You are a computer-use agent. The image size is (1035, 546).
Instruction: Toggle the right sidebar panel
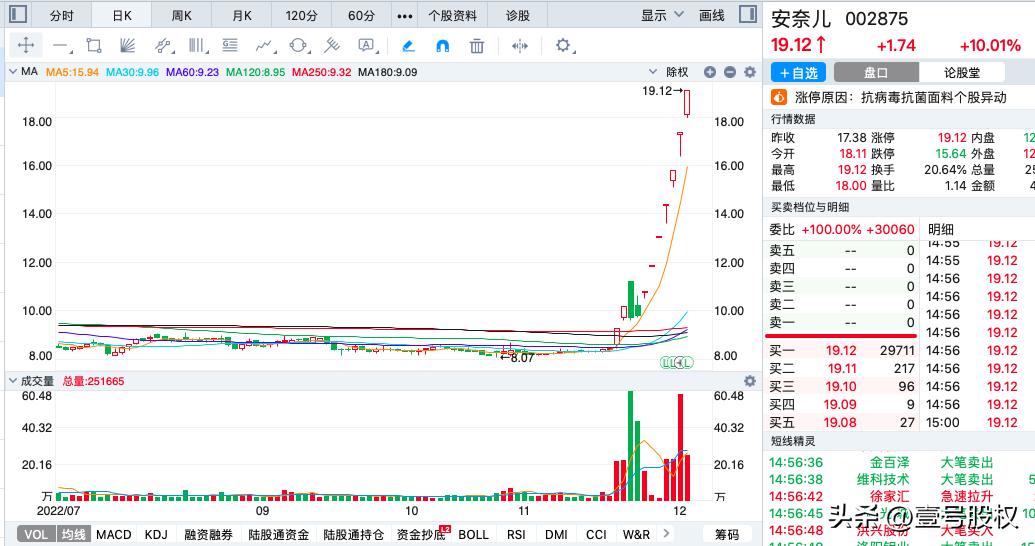746,15
